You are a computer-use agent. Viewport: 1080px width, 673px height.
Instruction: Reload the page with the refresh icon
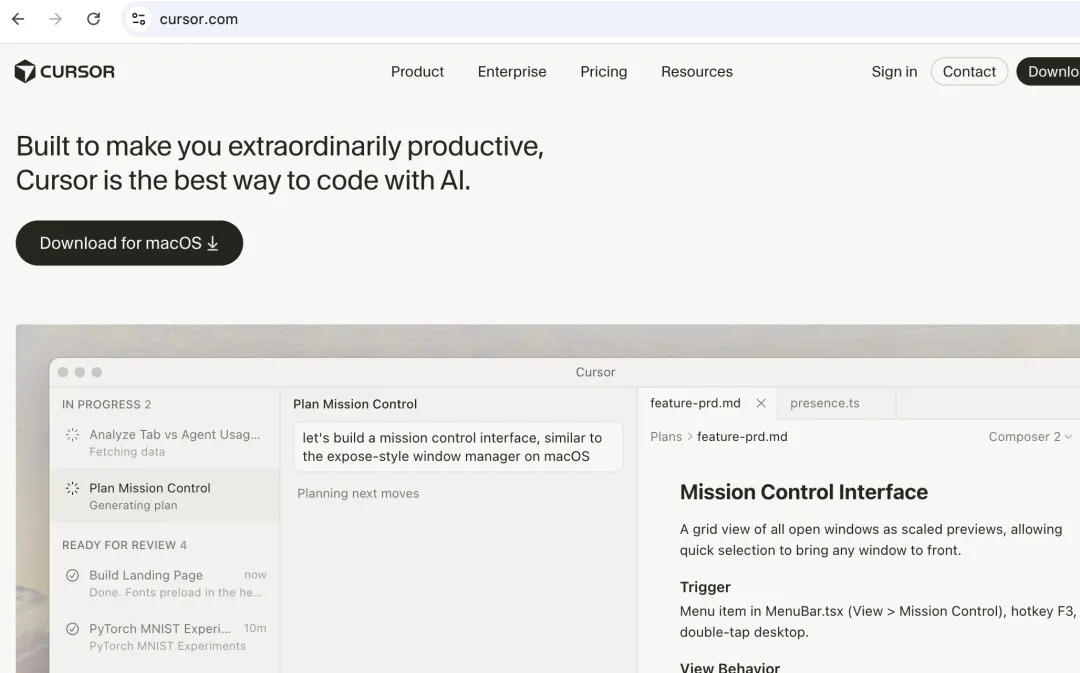pyautogui.click(x=94, y=19)
